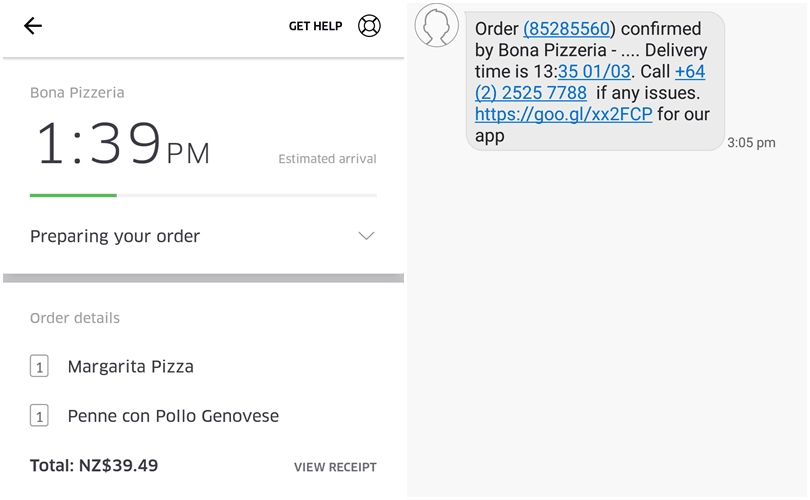Viewport: 810px width, 500px height.
Task: Tap the back arrow
Action: (33, 26)
